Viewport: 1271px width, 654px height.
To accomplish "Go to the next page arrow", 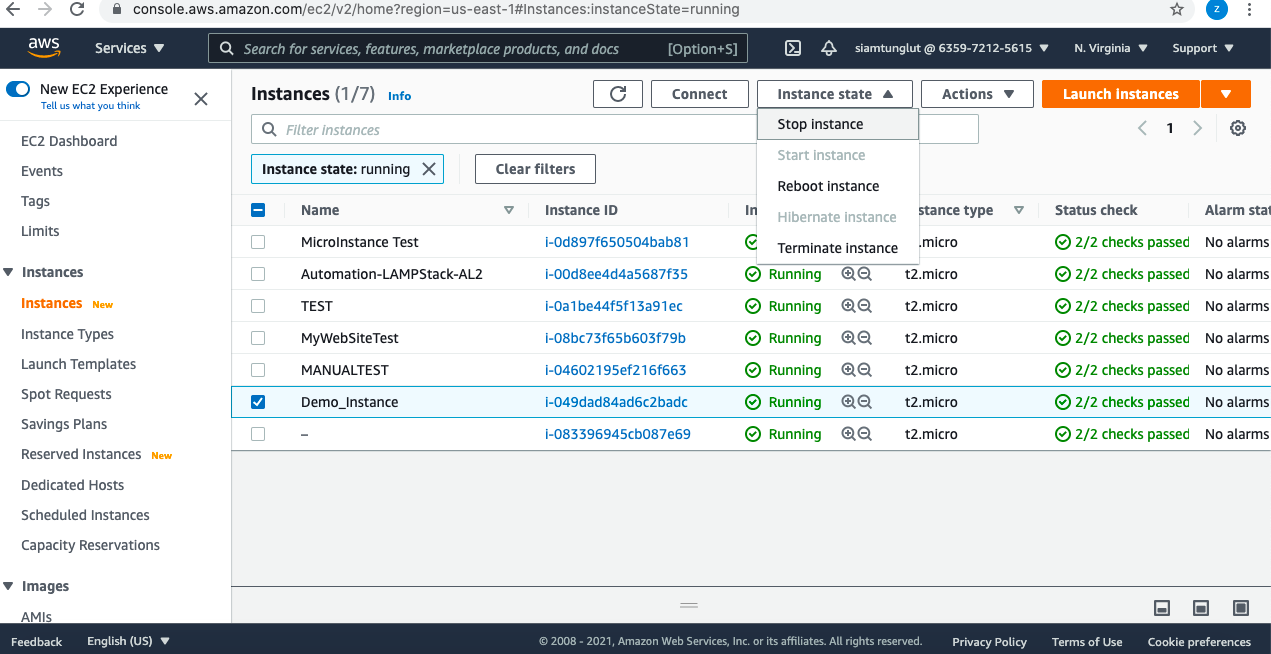I will [1197, 128].
